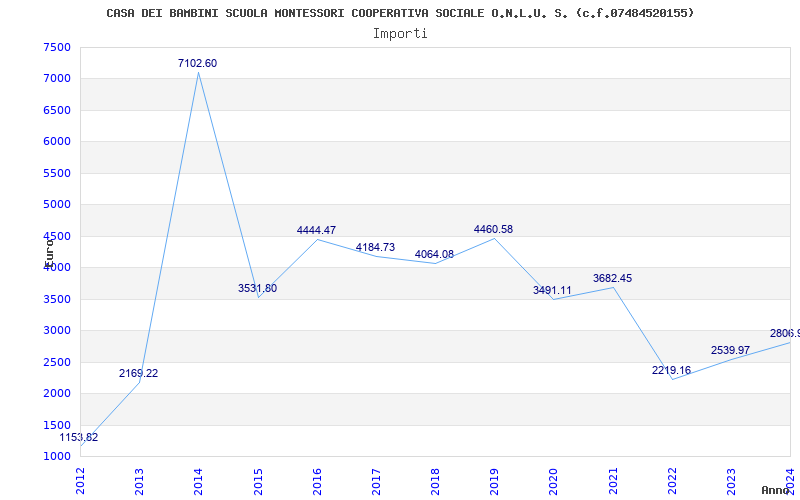This screenshot has width=800, height=500.
Task: Click x-axis year 2018
Action: 435,481
